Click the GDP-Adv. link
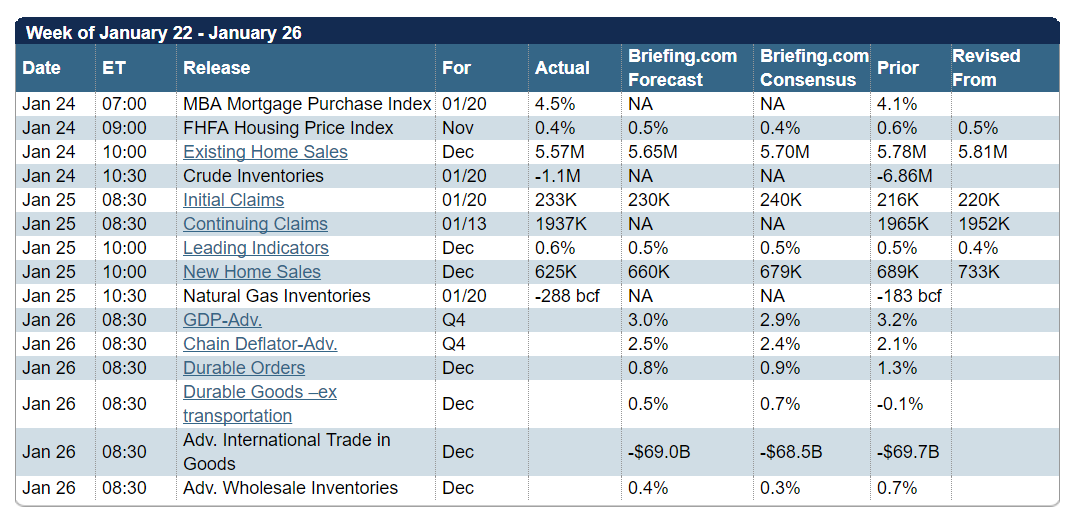The width and height of the screenshot is (1083, 526). (222, 320)
